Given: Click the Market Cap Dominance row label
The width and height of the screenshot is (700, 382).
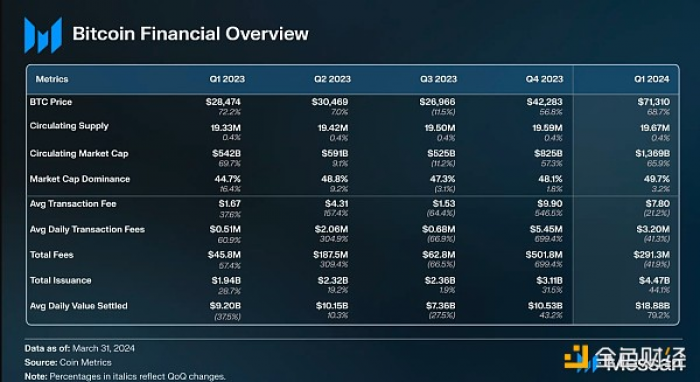Looking at the screenshot, I should (x=80, y=179).
